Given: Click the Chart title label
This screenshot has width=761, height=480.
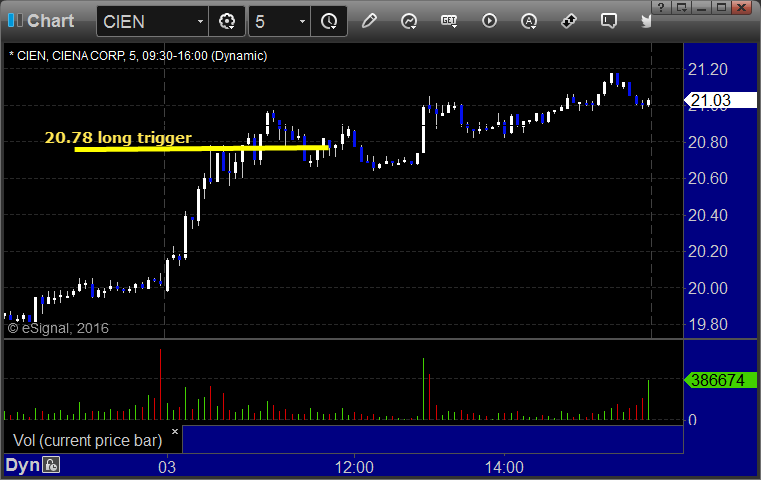Looking at the screenshot, I should click(x=50, y=21).
